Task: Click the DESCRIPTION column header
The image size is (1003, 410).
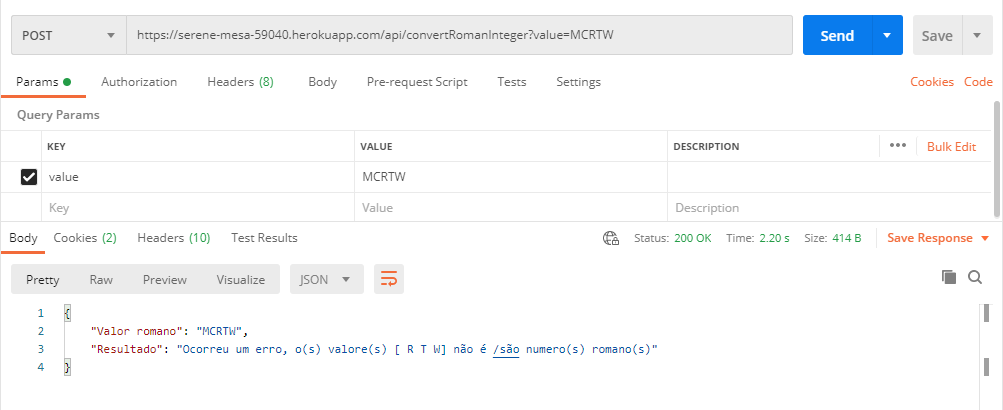Action: click(x=706, y=146)
